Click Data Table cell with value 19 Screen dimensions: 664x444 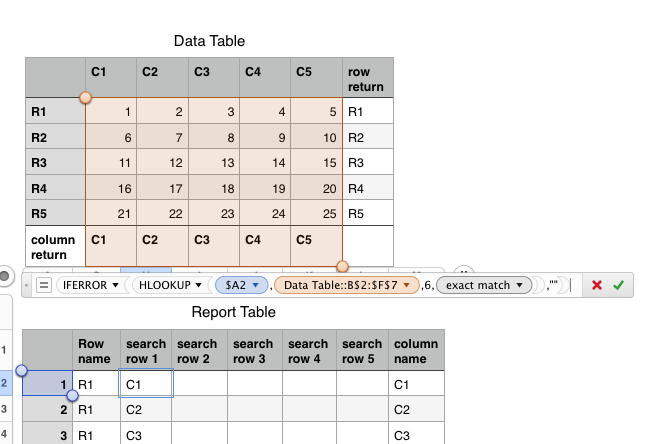(x=265, y=187)
